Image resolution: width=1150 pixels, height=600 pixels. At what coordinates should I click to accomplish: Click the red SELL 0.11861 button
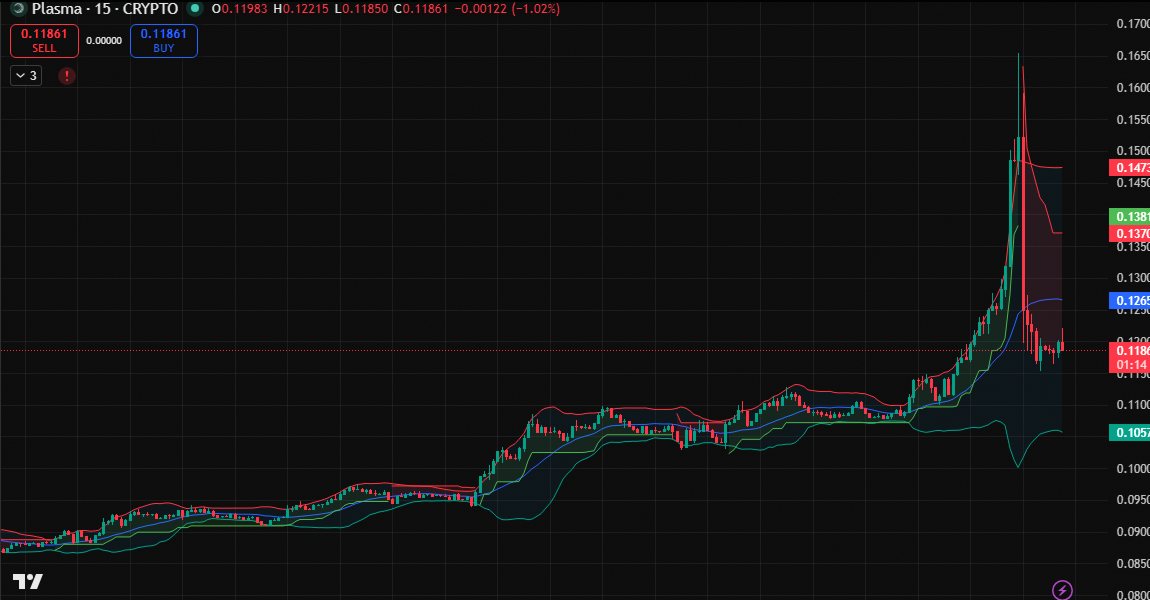point(44,41)
